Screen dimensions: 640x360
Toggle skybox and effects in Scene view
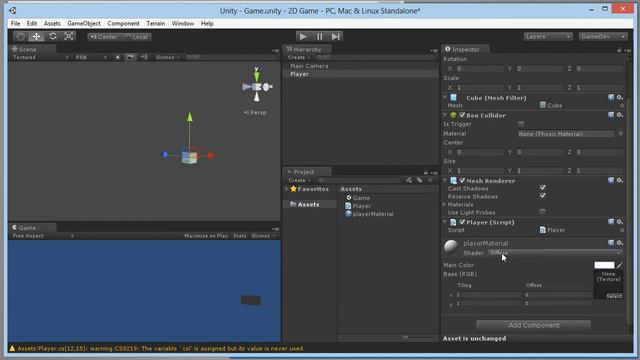pos(130,58)
